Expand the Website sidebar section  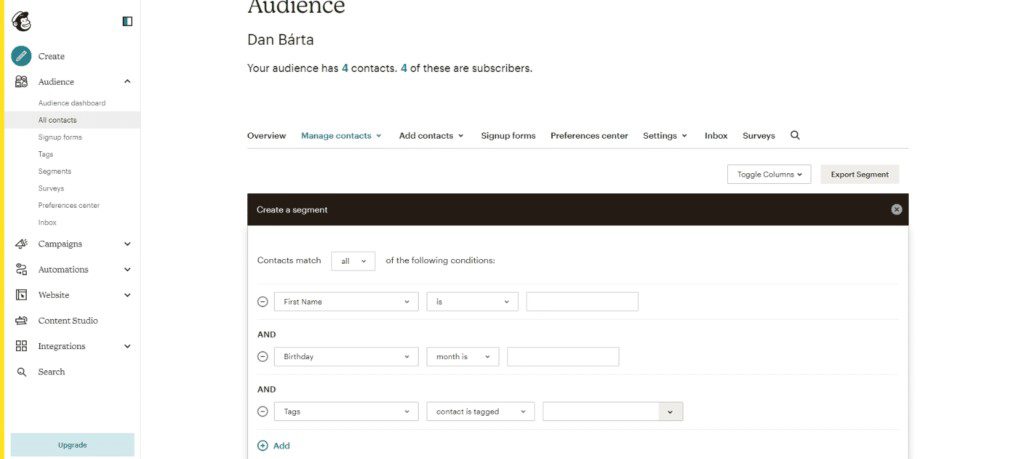(127, 295)
